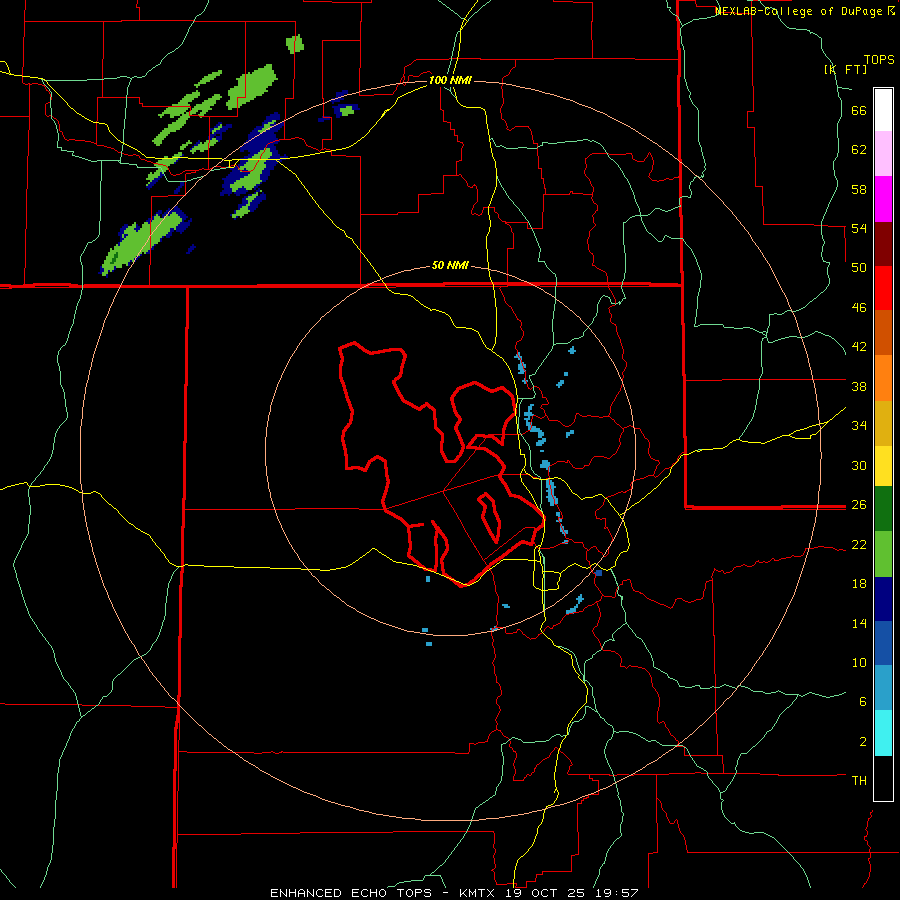Click the legend value 58

point(859,189)
